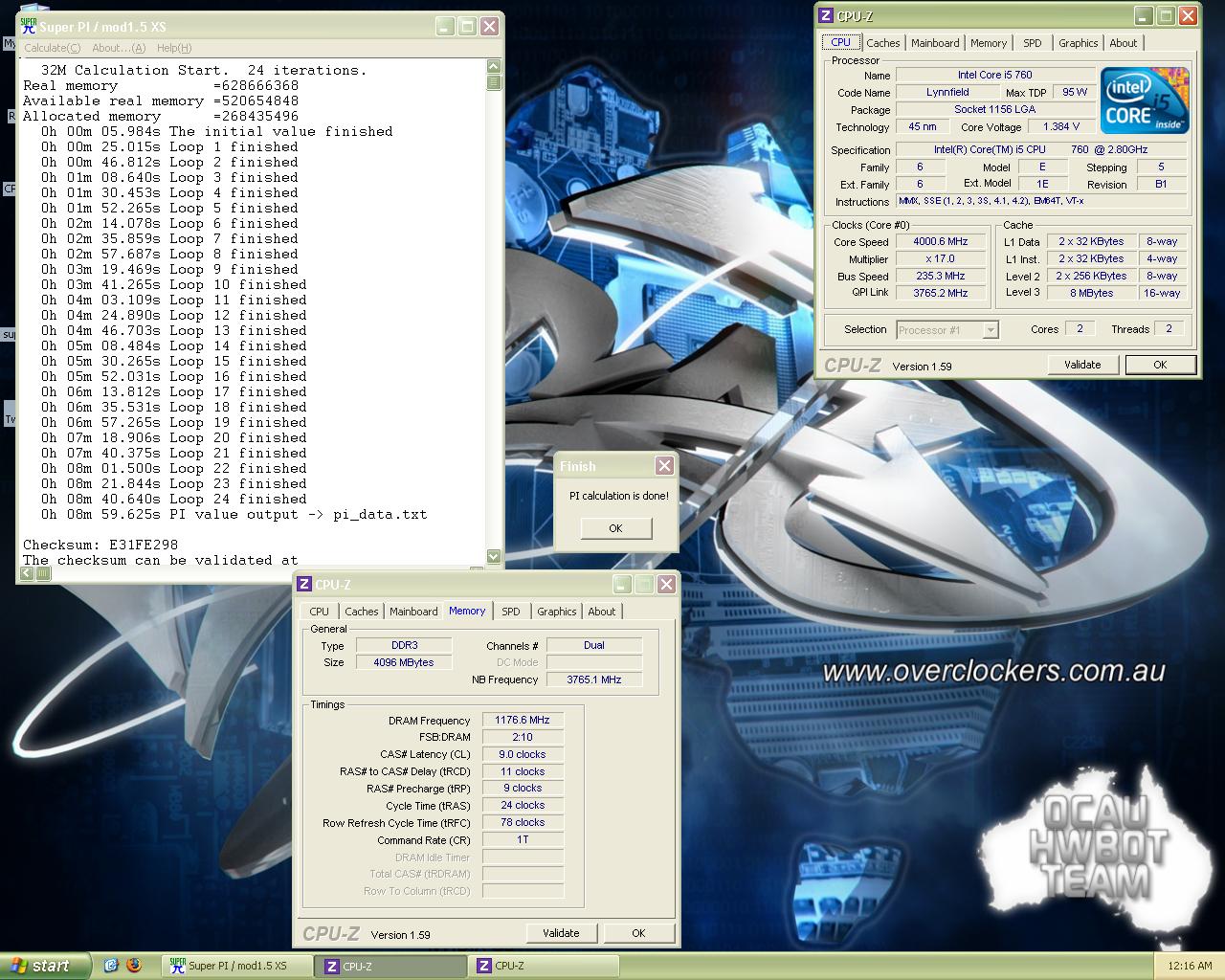Viewport: 1225px width, 980px height.
Task: Click Validate in the Memory CPU-Z window
Action: coord(561,933)
